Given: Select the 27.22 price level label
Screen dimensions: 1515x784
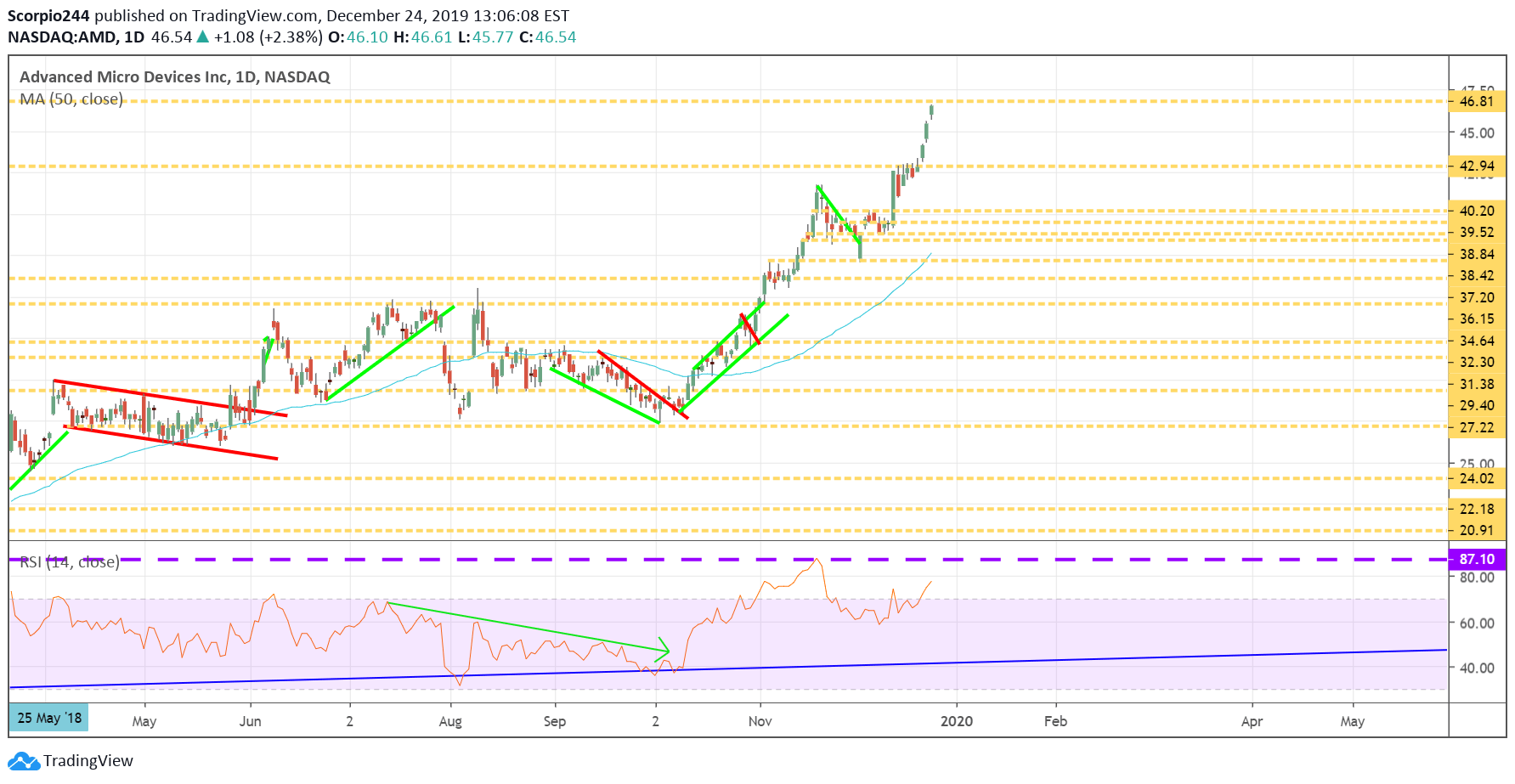Looking at the screenshot, I should point(1477,428).
